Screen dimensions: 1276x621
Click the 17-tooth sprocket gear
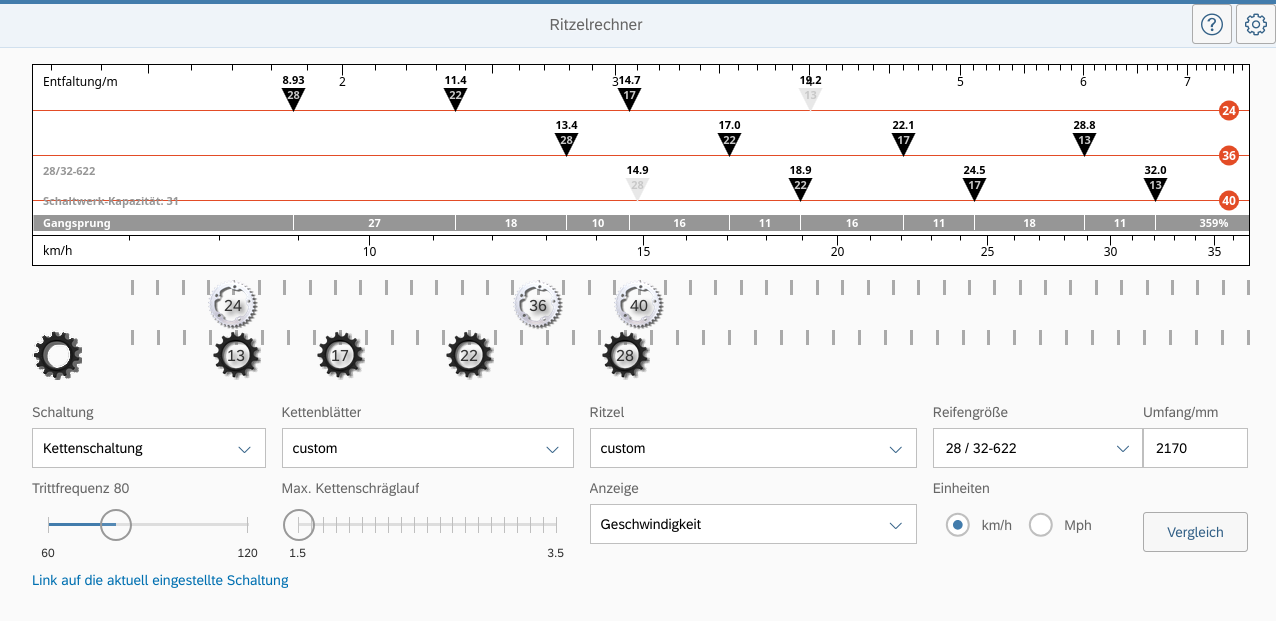(341, 355)
